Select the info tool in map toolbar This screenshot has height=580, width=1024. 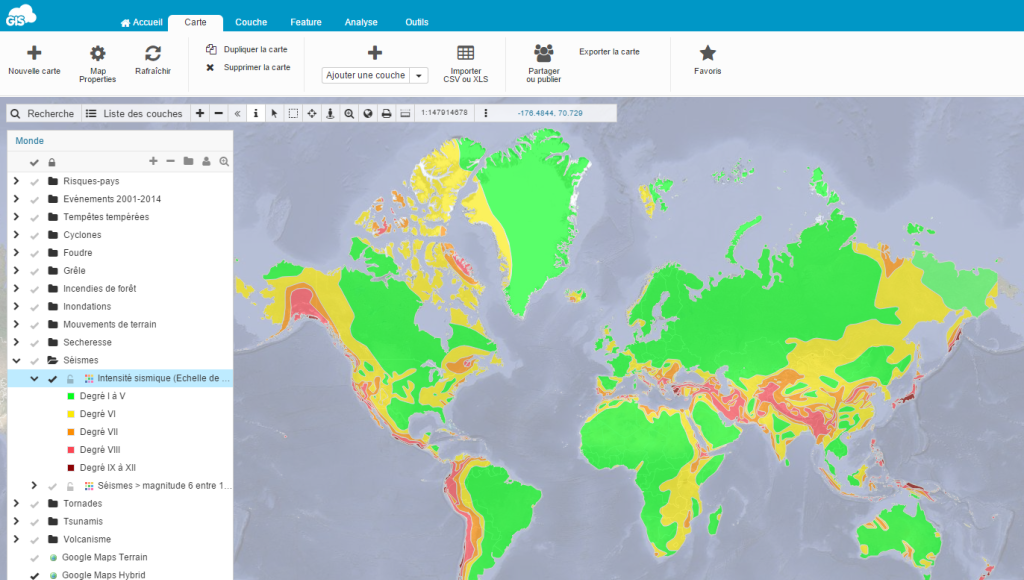(255, 113)
